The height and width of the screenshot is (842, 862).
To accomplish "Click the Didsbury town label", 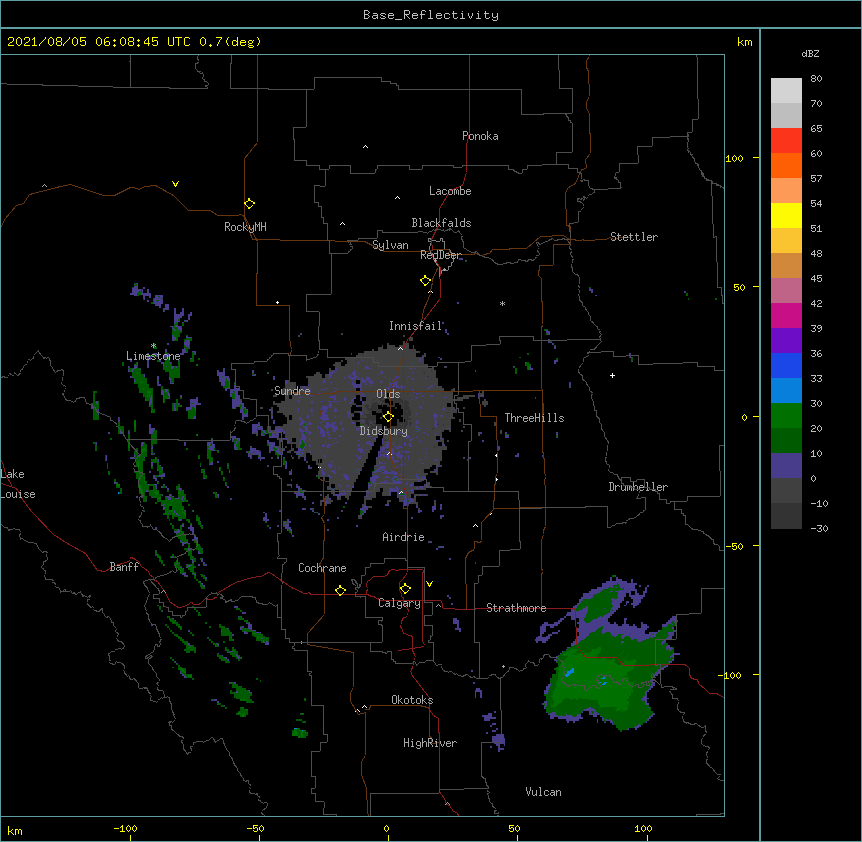I will (384, 431).
